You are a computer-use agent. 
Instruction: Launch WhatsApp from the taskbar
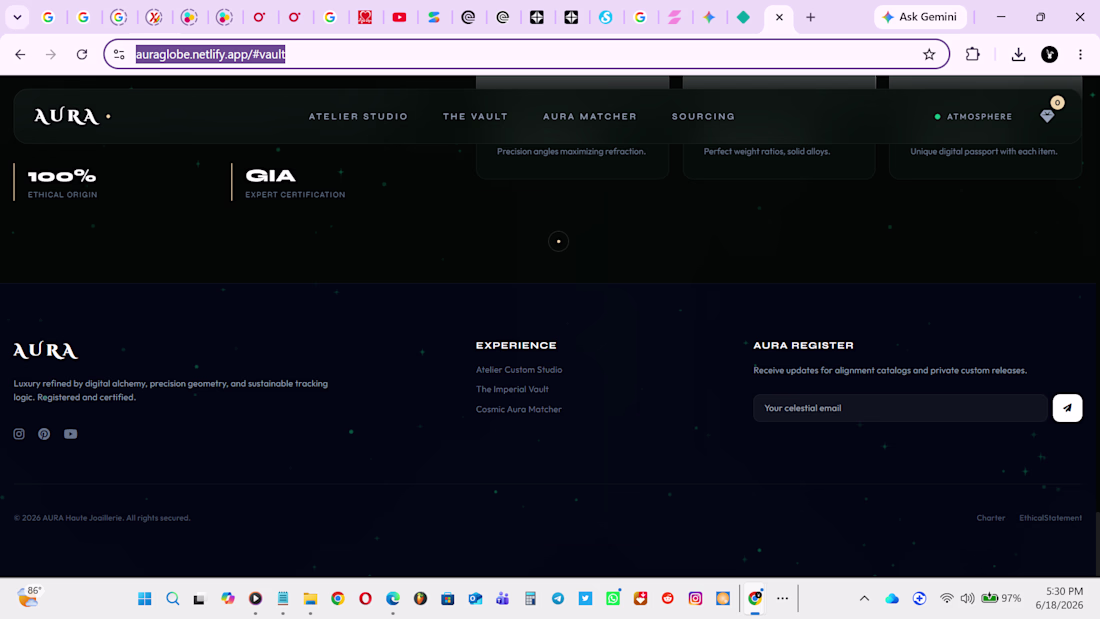coord(613,598)
